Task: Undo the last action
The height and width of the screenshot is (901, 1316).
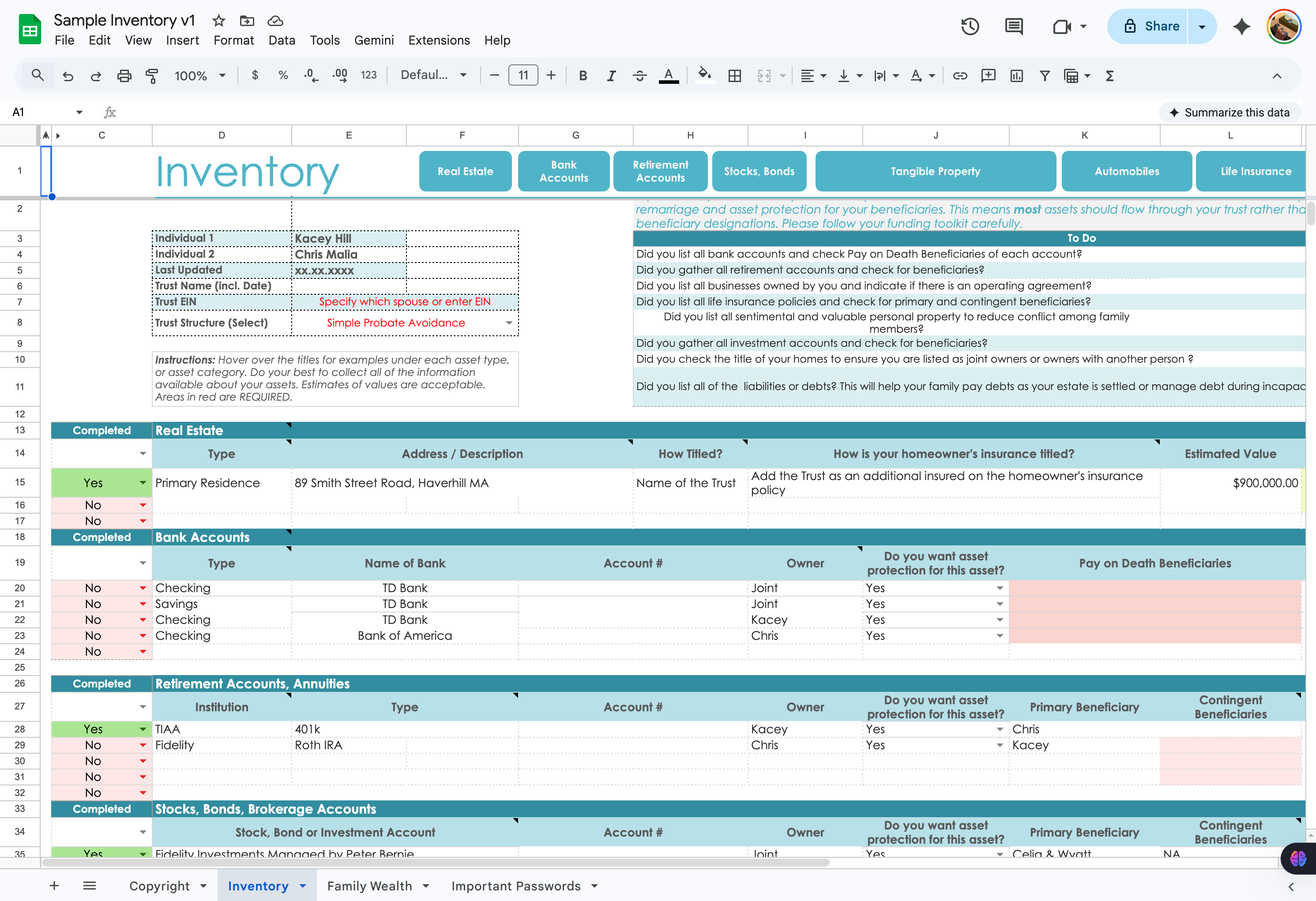Action: point(68,75)
